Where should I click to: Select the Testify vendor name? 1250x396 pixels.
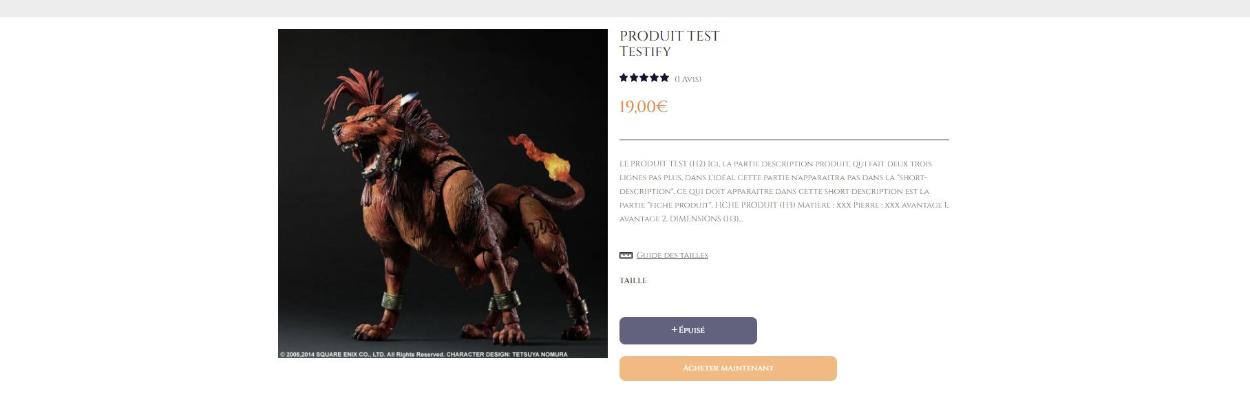(x=645, y=52)
